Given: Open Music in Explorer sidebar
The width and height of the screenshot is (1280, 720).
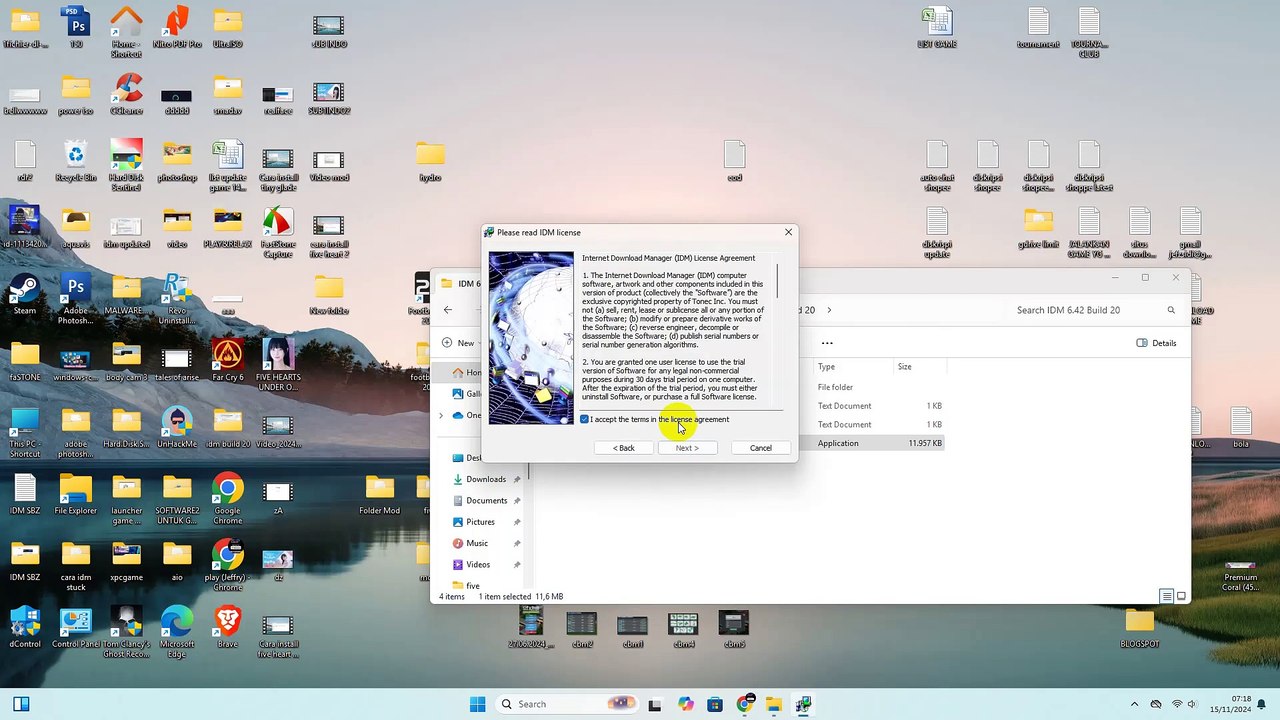Looking at the screenshot, I should (477, 543).
